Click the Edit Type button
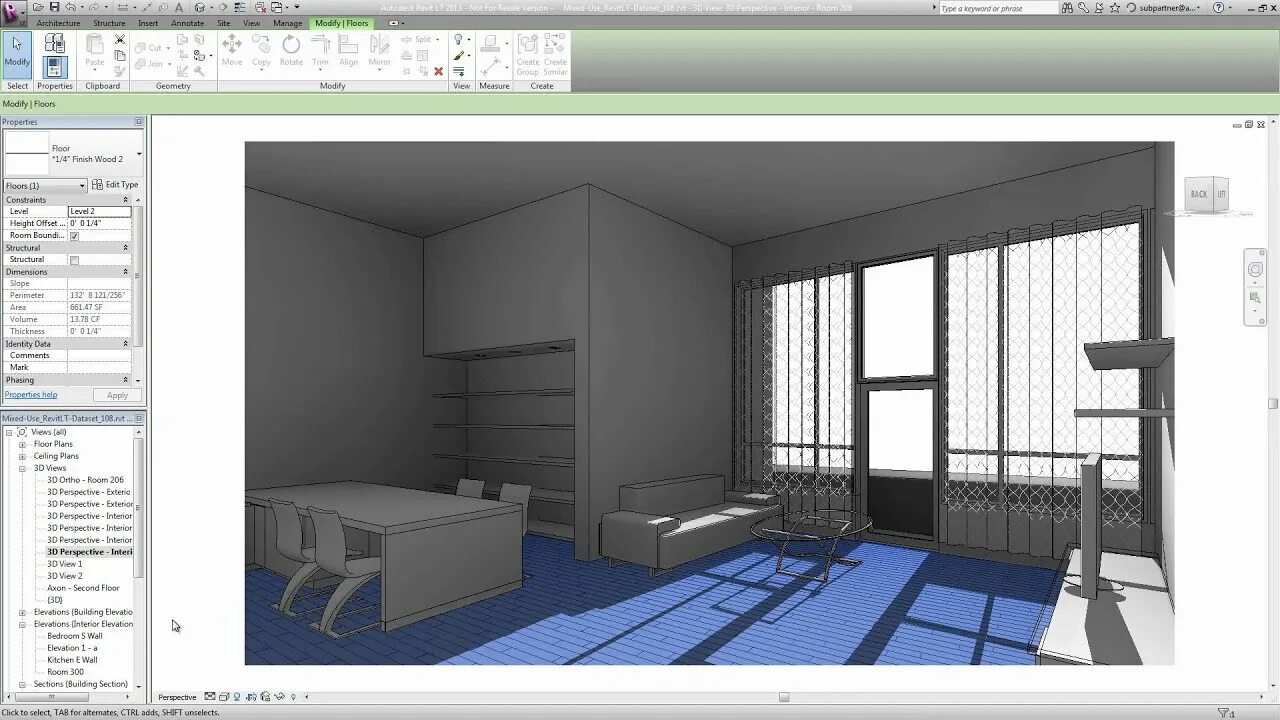 click(x=116, y=185)
